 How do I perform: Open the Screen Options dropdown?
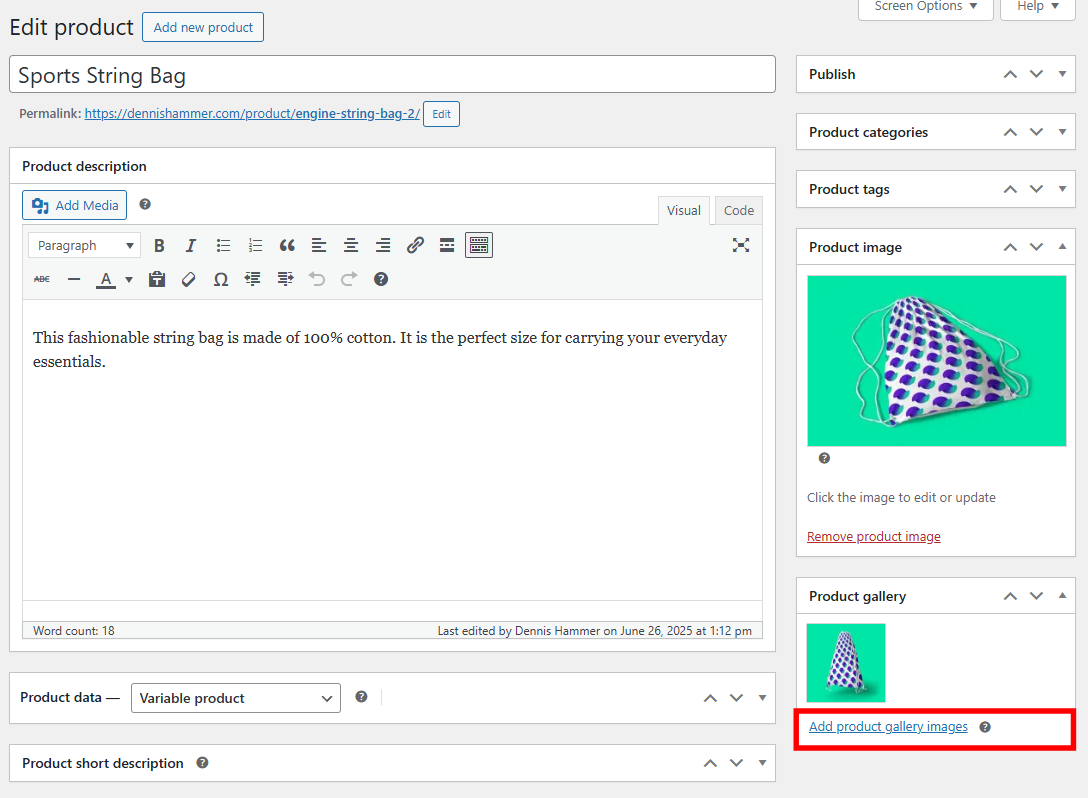[x=924, y=7]
